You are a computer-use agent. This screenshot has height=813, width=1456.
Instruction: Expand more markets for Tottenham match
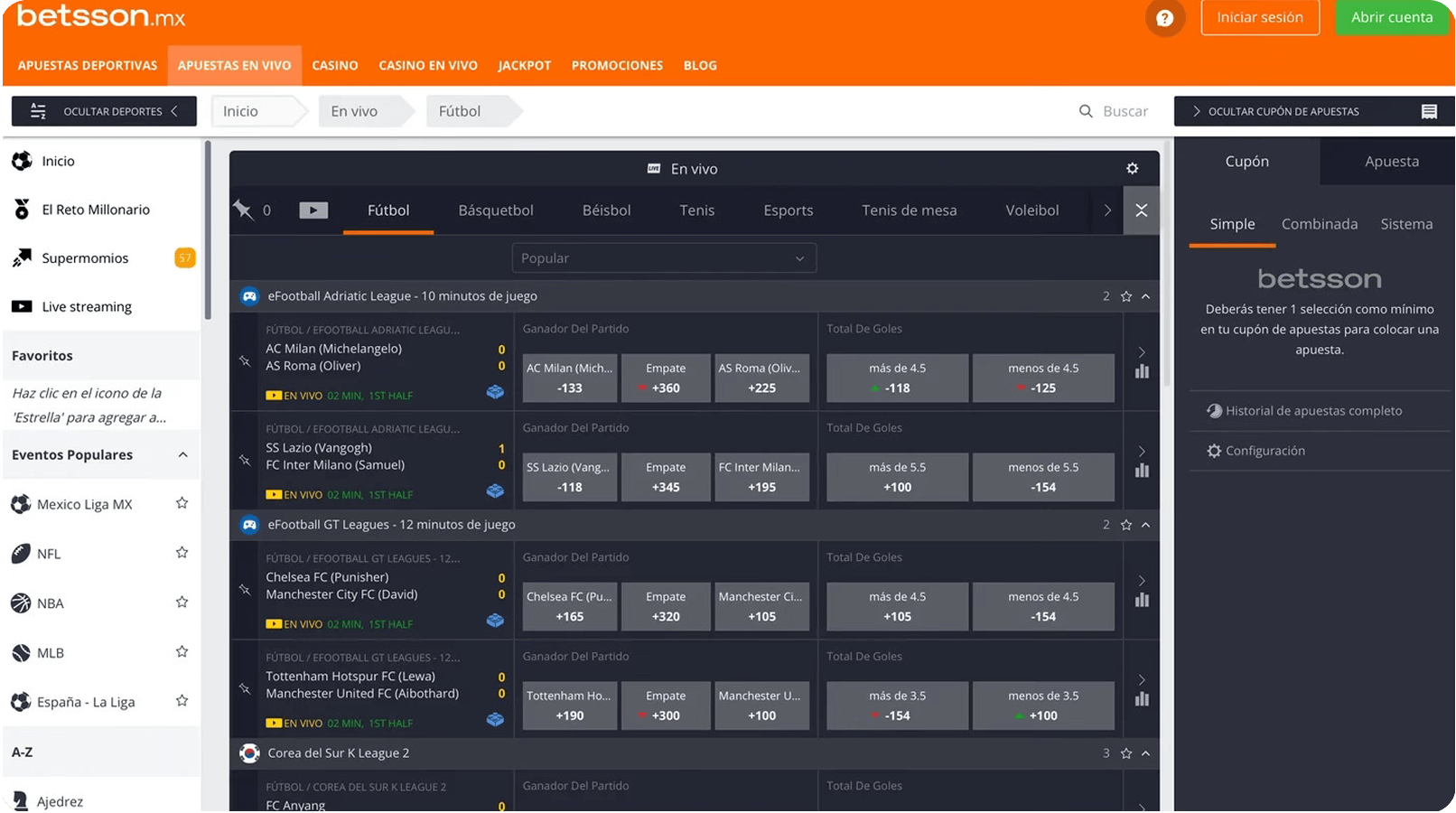pyautogui.click(x=1142, y=679)
